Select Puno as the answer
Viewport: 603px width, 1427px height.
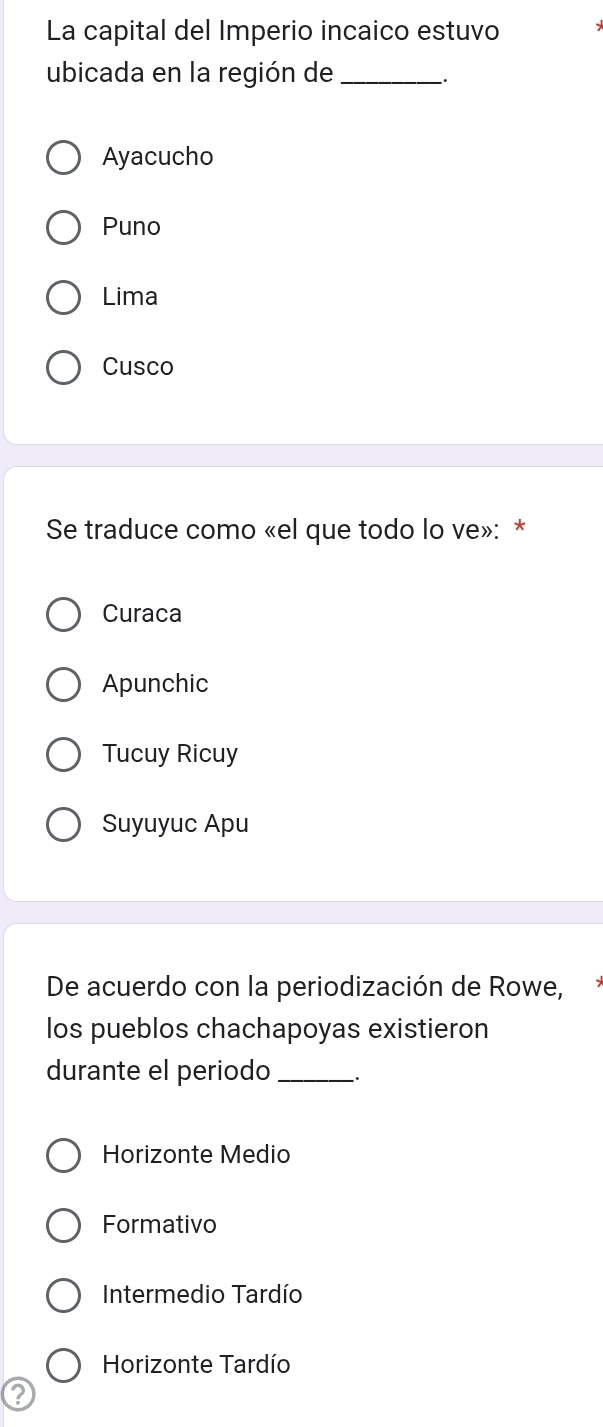[x=63, y=227]
